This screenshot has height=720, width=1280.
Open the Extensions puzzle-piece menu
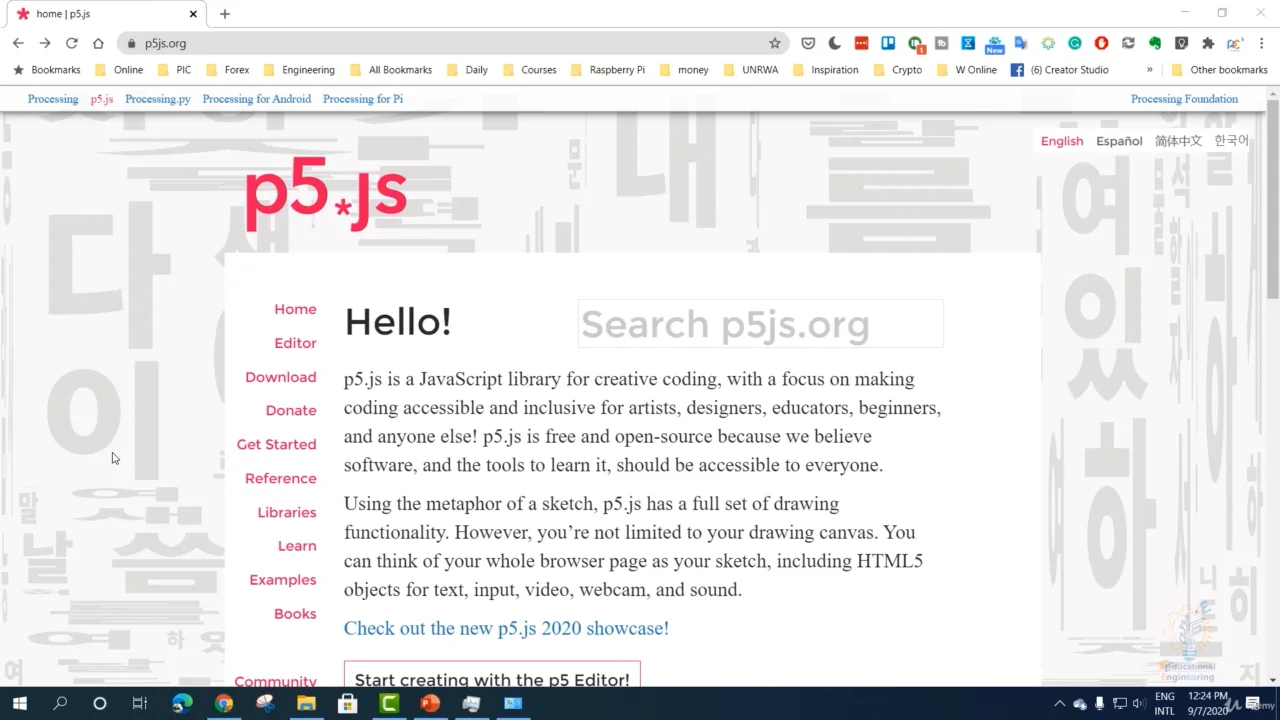coord(1208,43)
